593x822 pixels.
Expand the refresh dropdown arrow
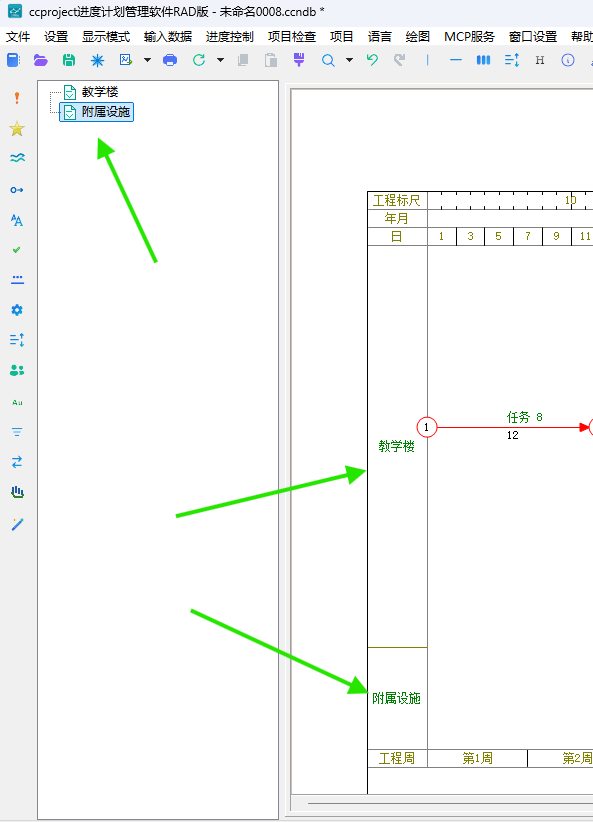221,60
